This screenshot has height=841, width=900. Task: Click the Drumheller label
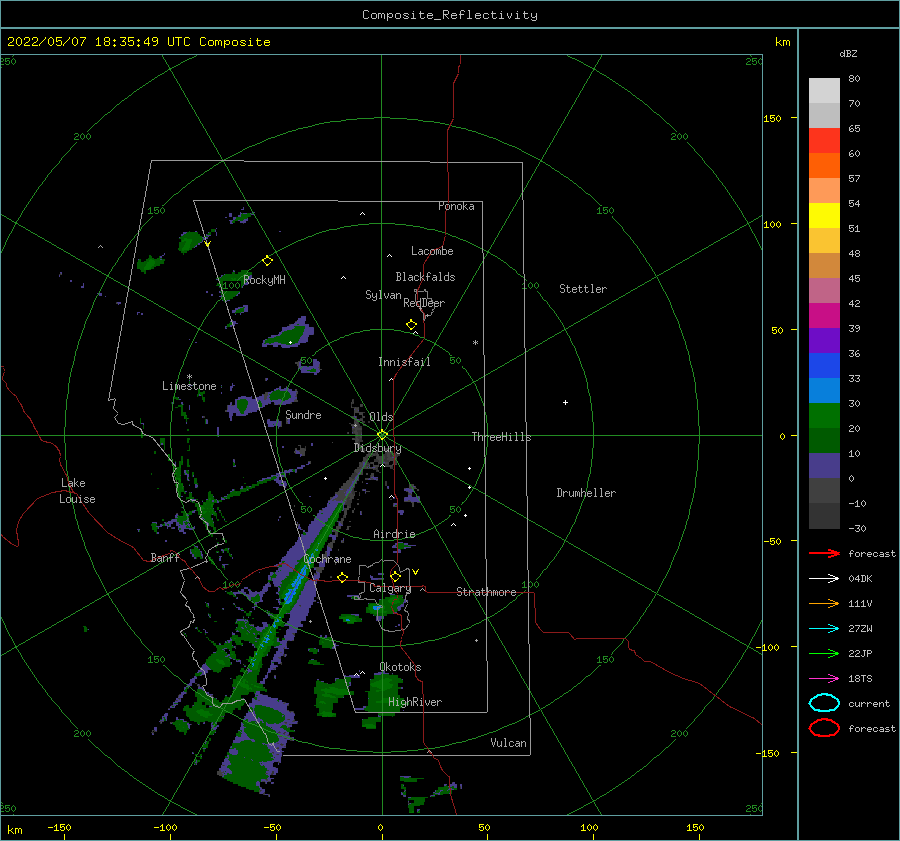point(586,493)
